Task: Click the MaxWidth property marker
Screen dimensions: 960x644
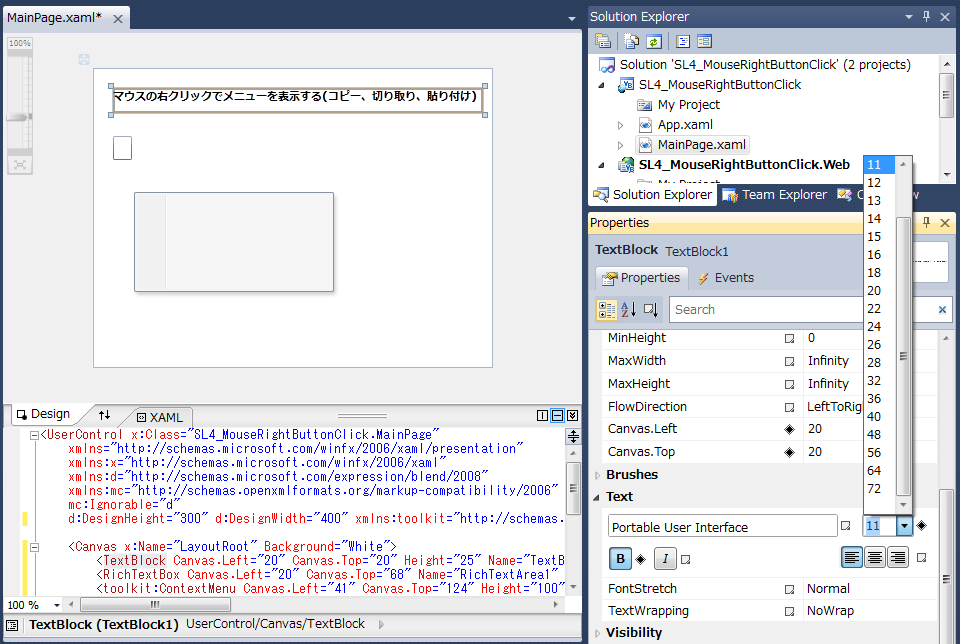Action: point(790,362)
